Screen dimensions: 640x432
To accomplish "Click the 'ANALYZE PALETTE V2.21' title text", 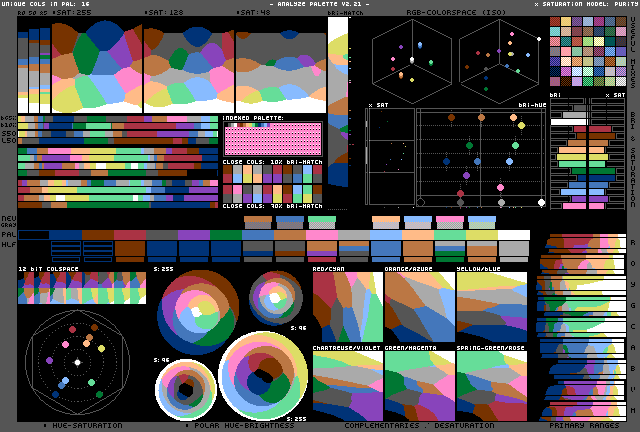I will (x=319, y=4).
